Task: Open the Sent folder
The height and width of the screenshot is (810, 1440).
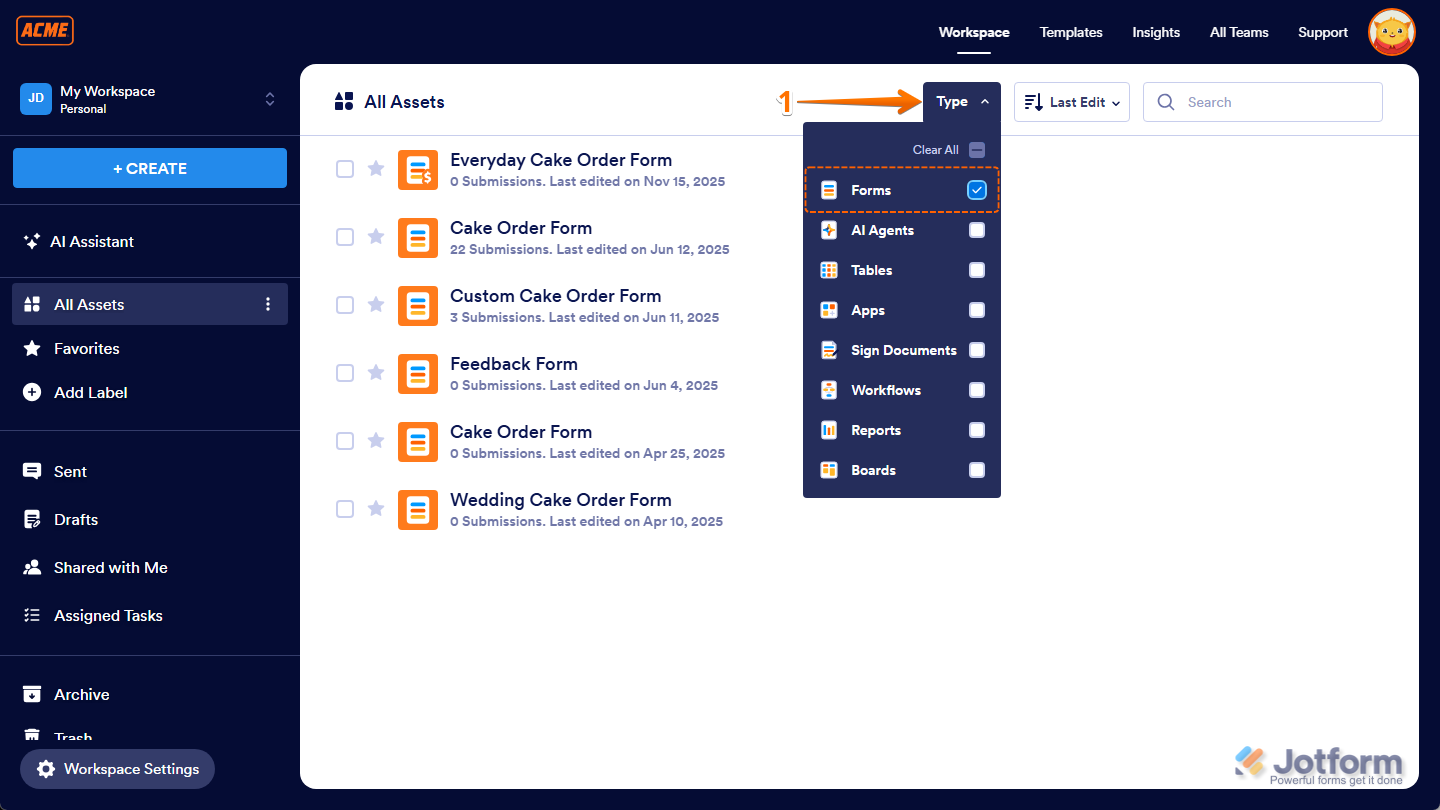Action: (x=70, y=471)
